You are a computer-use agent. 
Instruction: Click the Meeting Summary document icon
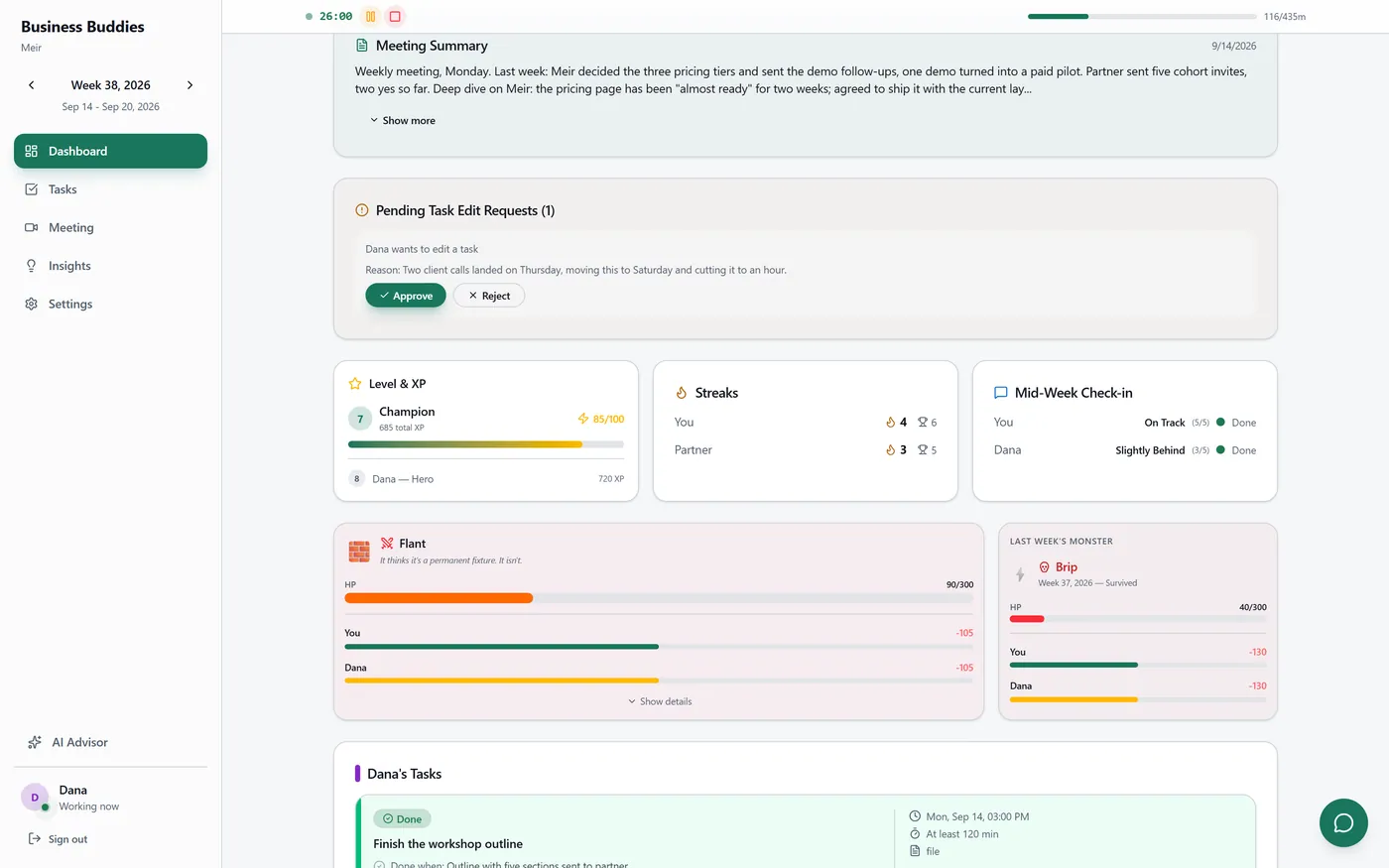point(362,46)
